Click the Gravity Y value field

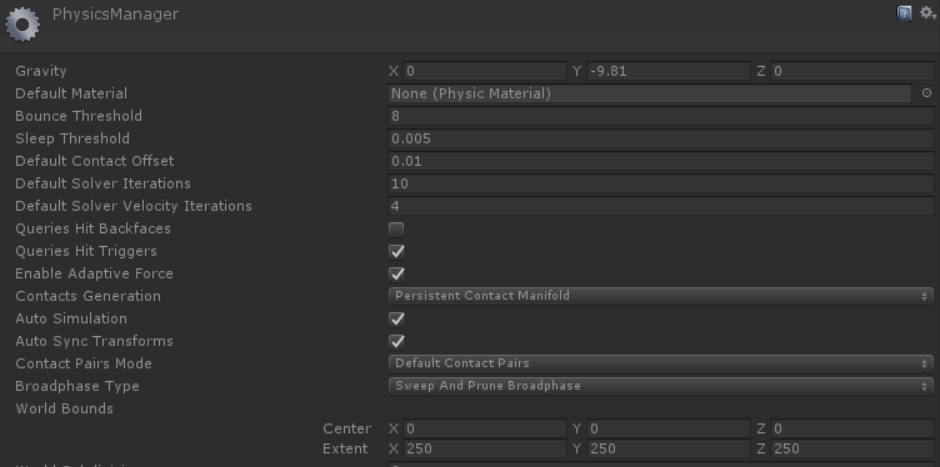pos(668,71)
